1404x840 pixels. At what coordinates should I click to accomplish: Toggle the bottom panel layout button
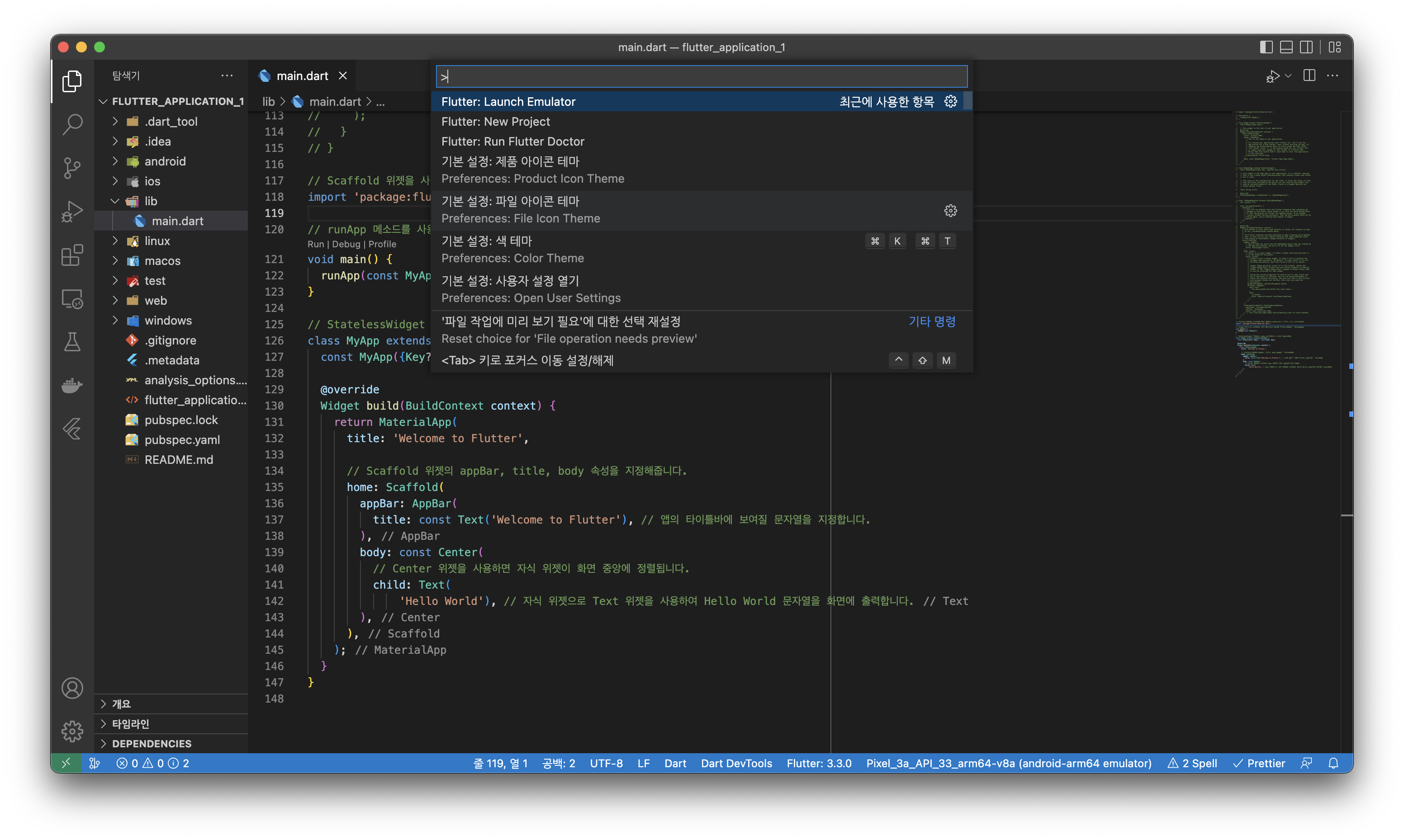coord(1285,47)
